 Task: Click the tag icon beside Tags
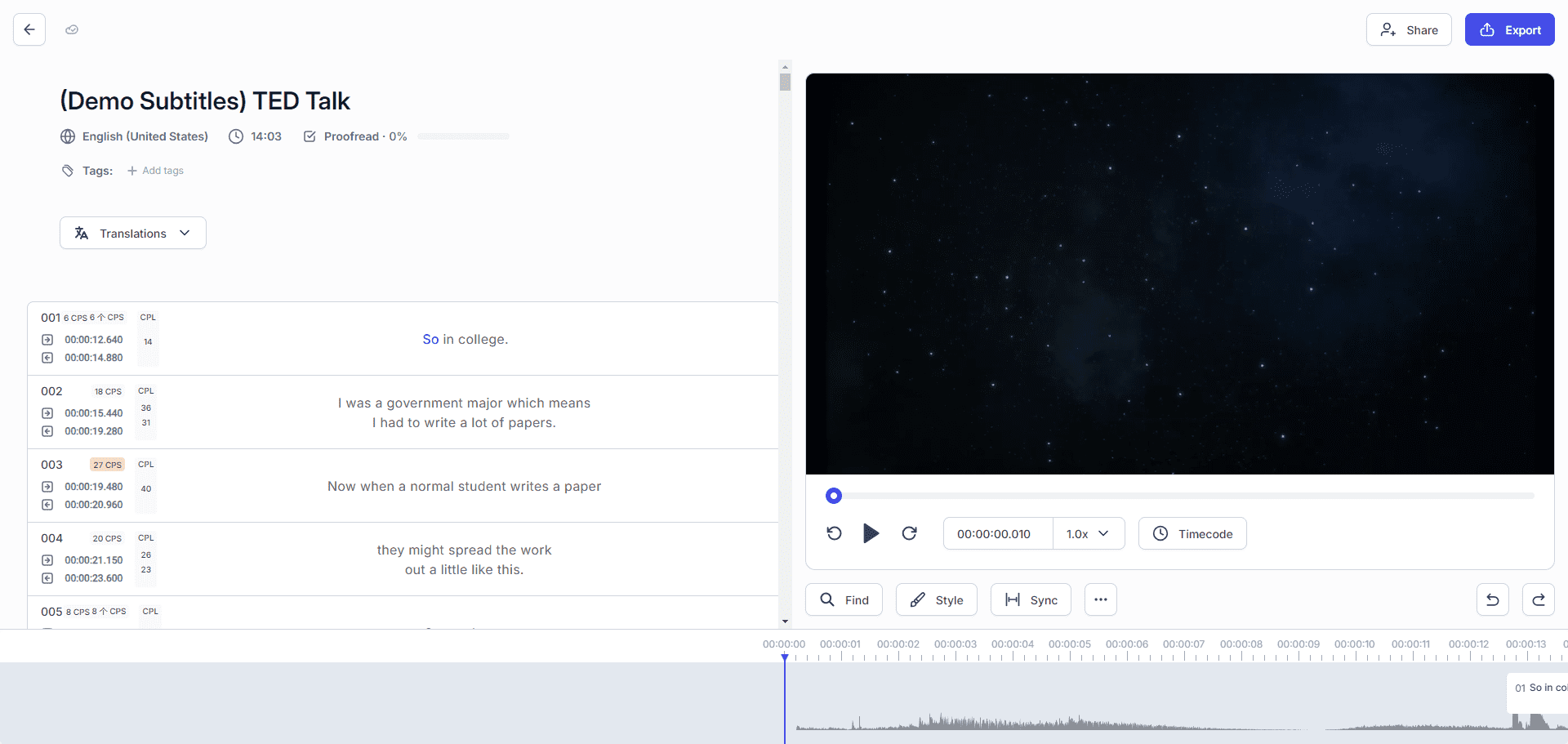click(68, 171)
